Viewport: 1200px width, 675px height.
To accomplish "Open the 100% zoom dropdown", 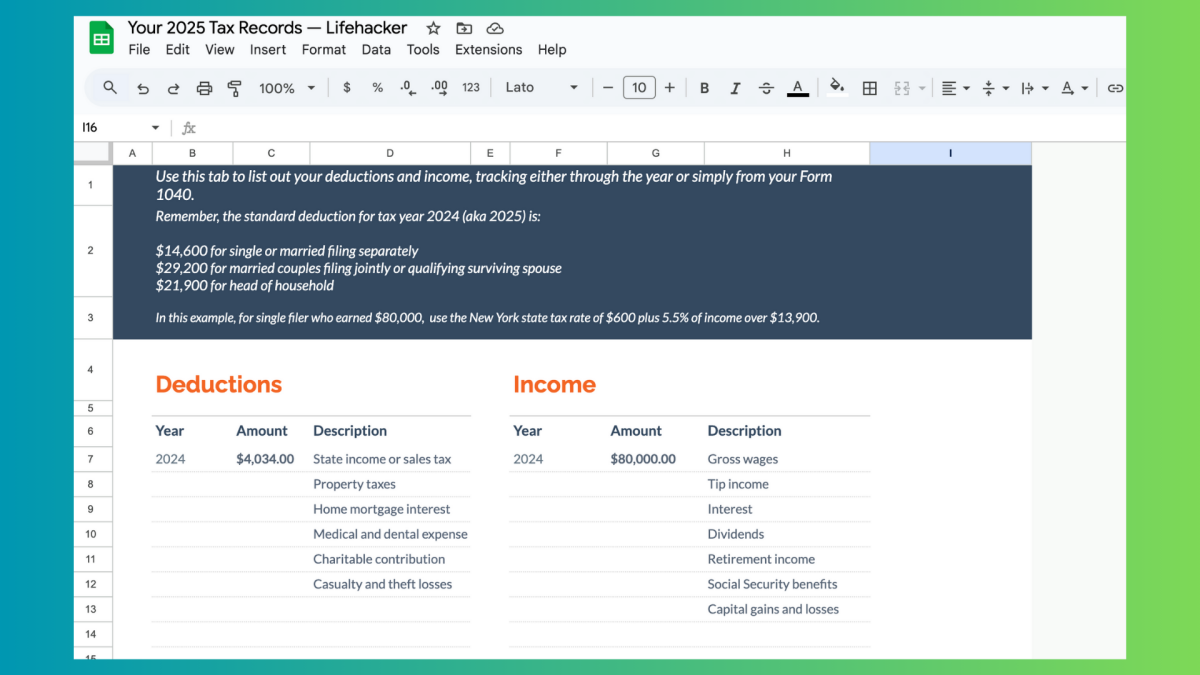I will coord(286,88).
